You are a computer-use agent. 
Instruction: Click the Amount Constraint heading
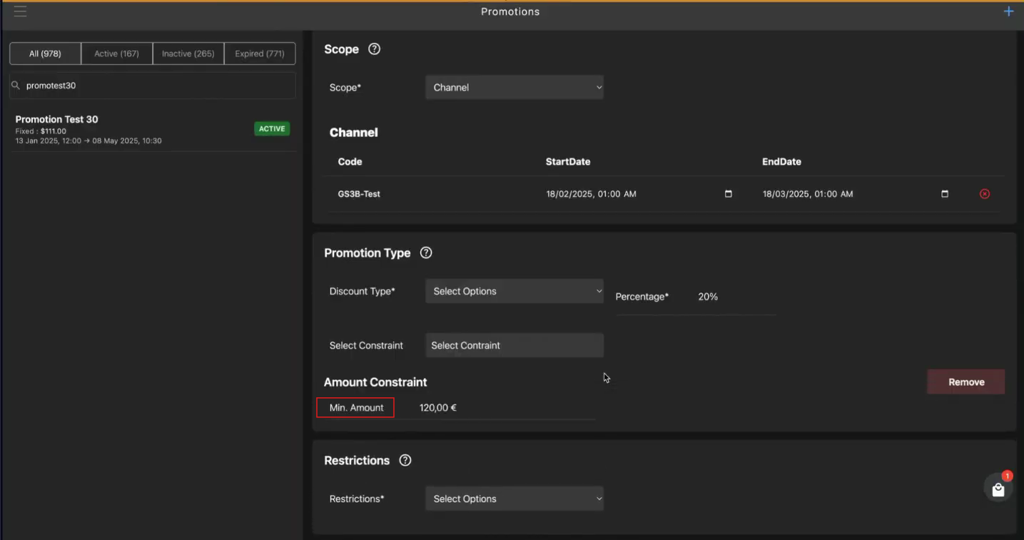(x=376, y=382)
